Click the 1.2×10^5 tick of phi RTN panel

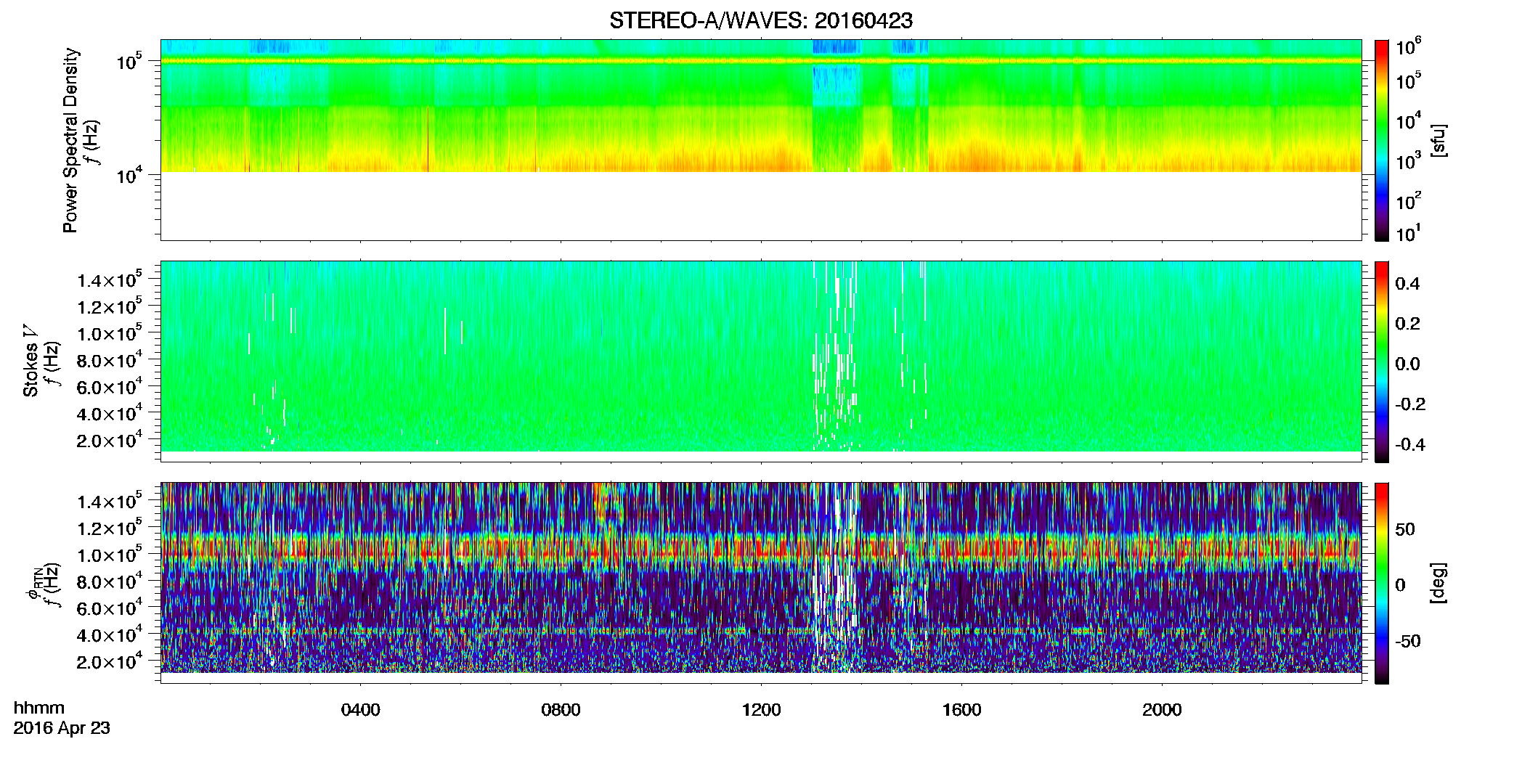(x=111, y=528)
